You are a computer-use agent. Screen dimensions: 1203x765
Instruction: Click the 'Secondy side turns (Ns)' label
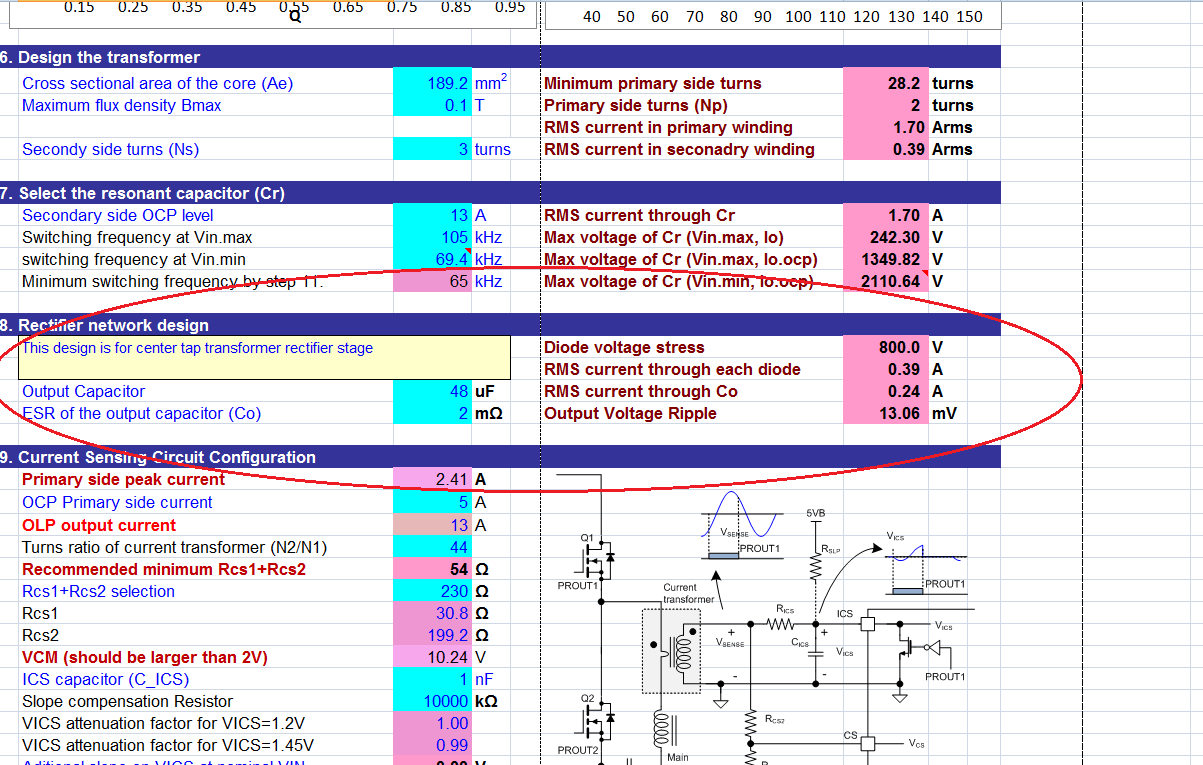pyautogui.click(x=111, y=150)
